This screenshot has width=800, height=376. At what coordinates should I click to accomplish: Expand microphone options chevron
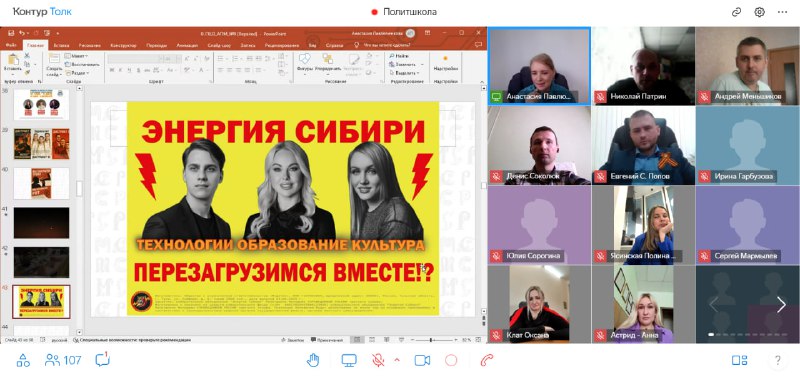pyautogui.click(x=396, y=360)
